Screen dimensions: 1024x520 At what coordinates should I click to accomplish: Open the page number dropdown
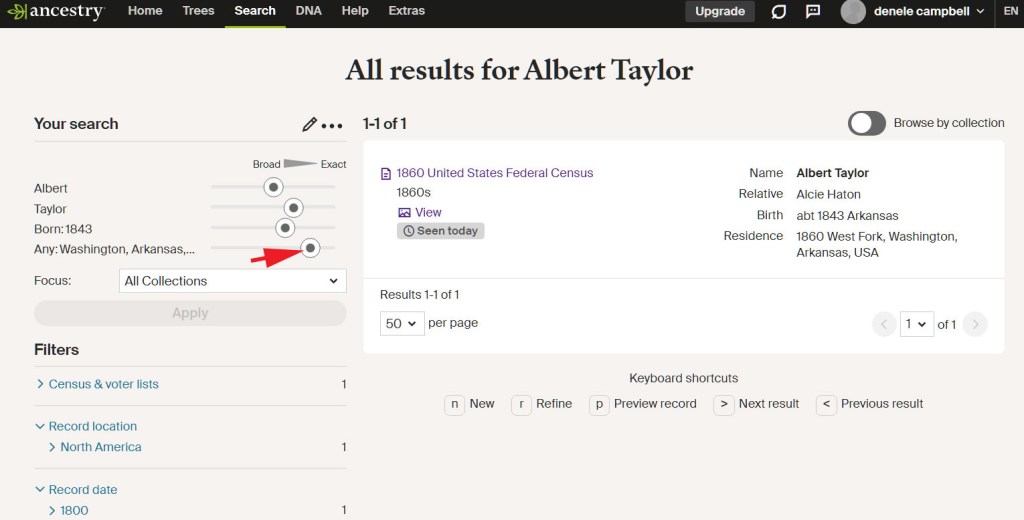click(x=917, y=324)
